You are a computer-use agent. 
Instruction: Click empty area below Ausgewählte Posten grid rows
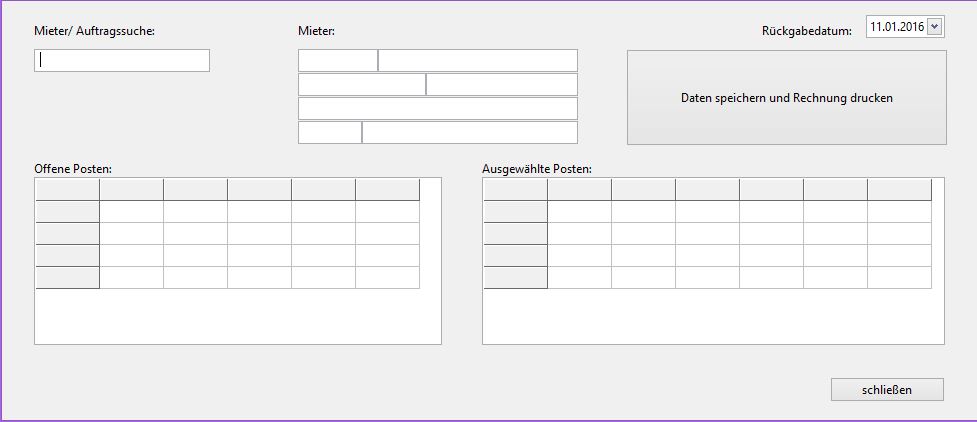[x=713, y=316]
